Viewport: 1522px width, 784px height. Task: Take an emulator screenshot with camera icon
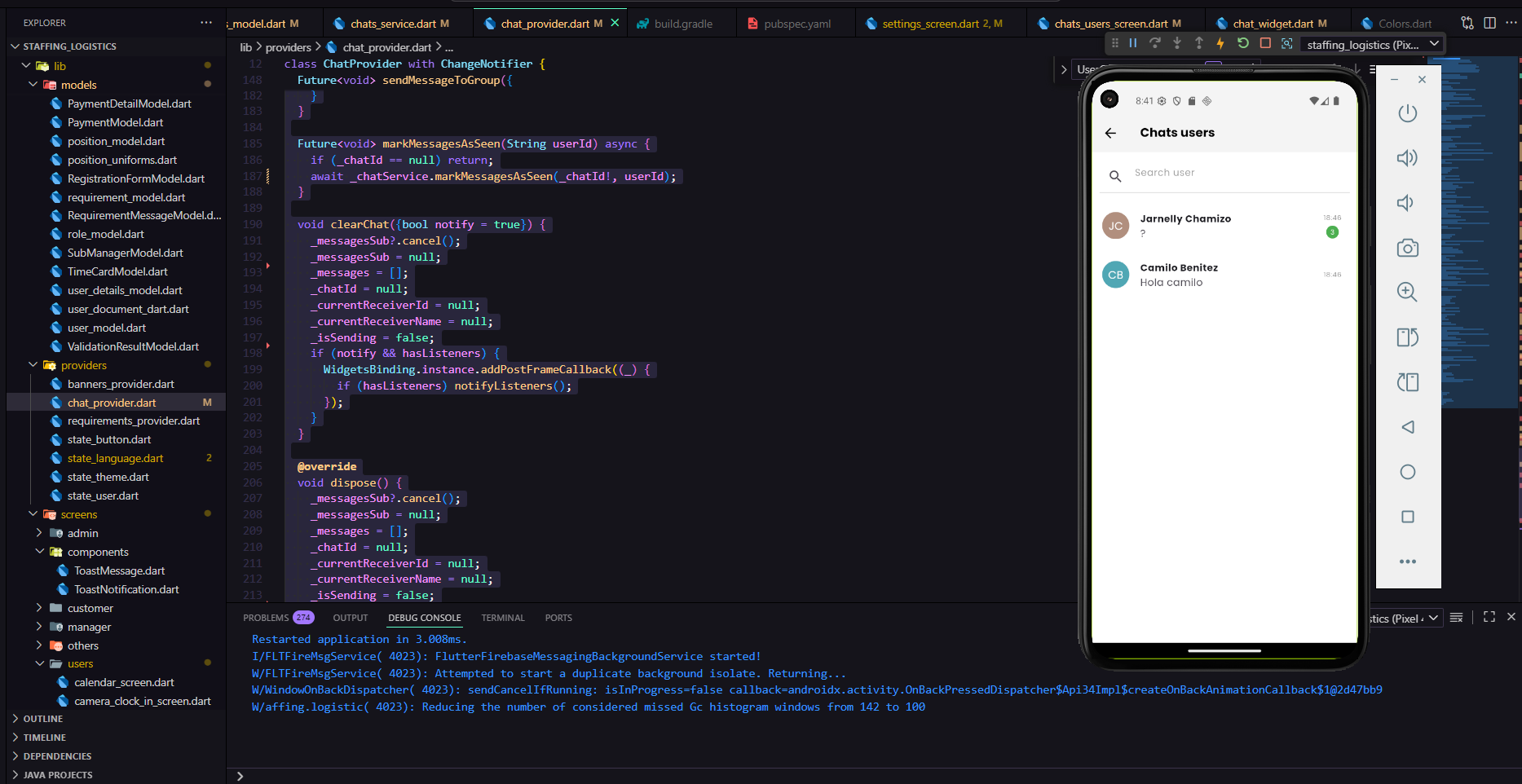1407,248
